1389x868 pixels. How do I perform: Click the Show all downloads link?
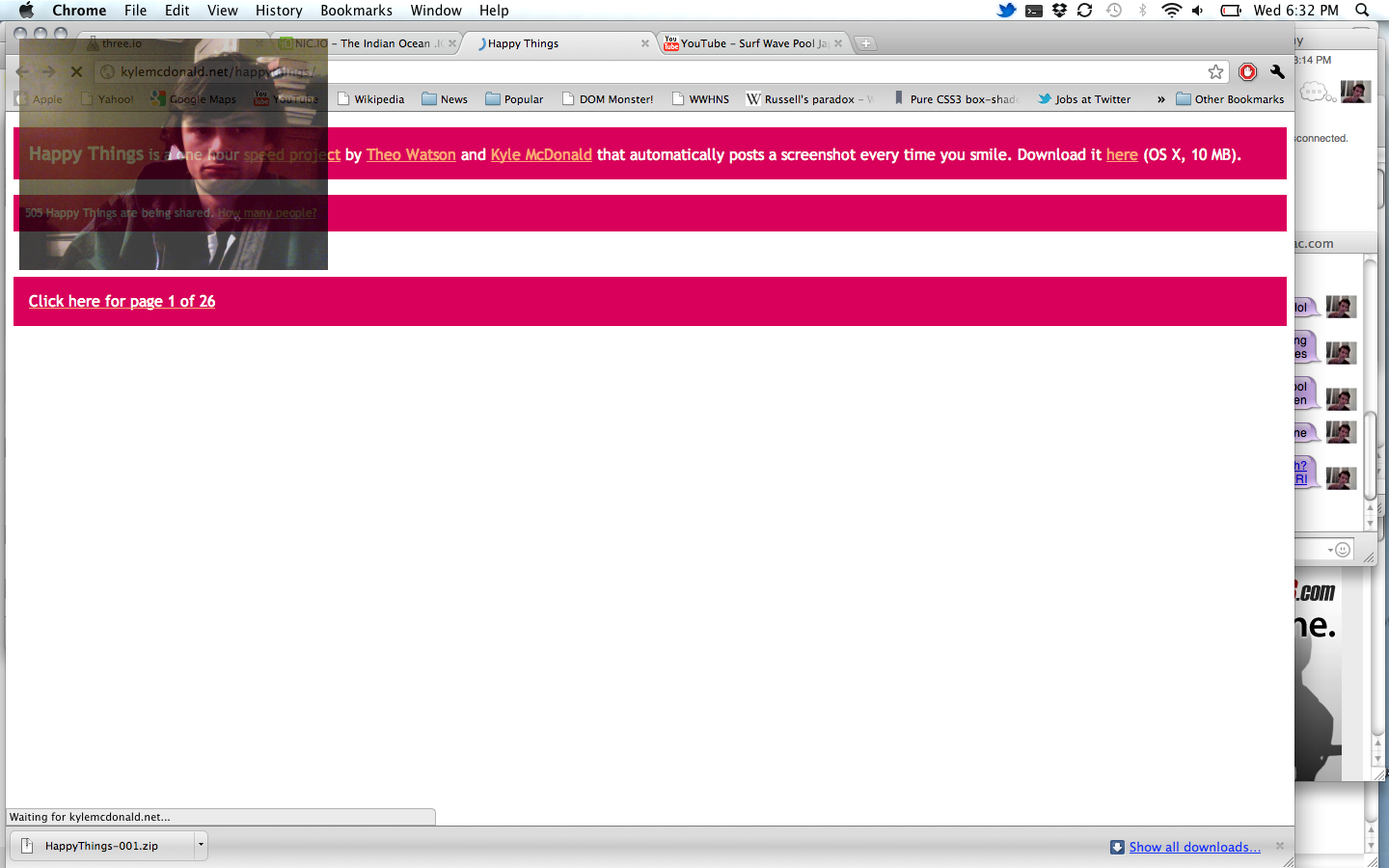pyautogui.click(x=1194, y=847)
